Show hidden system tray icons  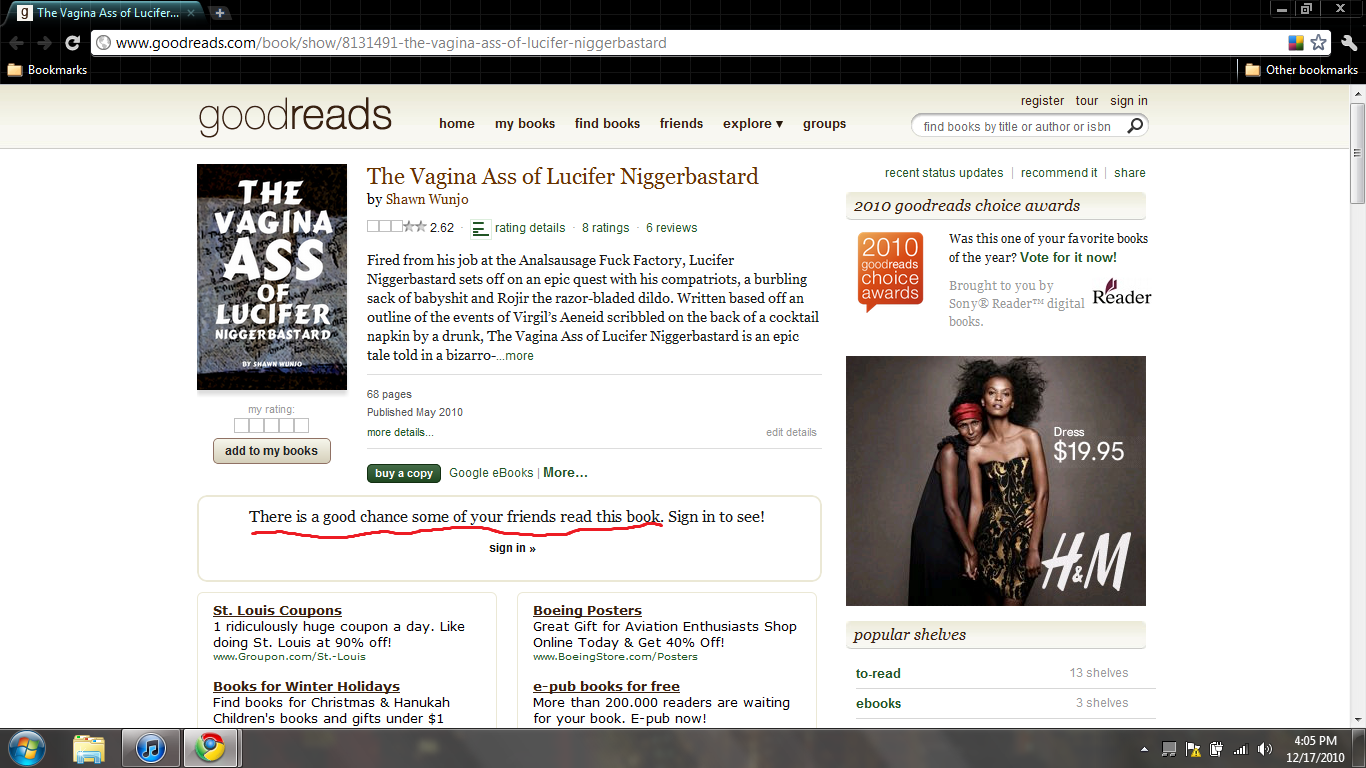(x=1146, y=749)
